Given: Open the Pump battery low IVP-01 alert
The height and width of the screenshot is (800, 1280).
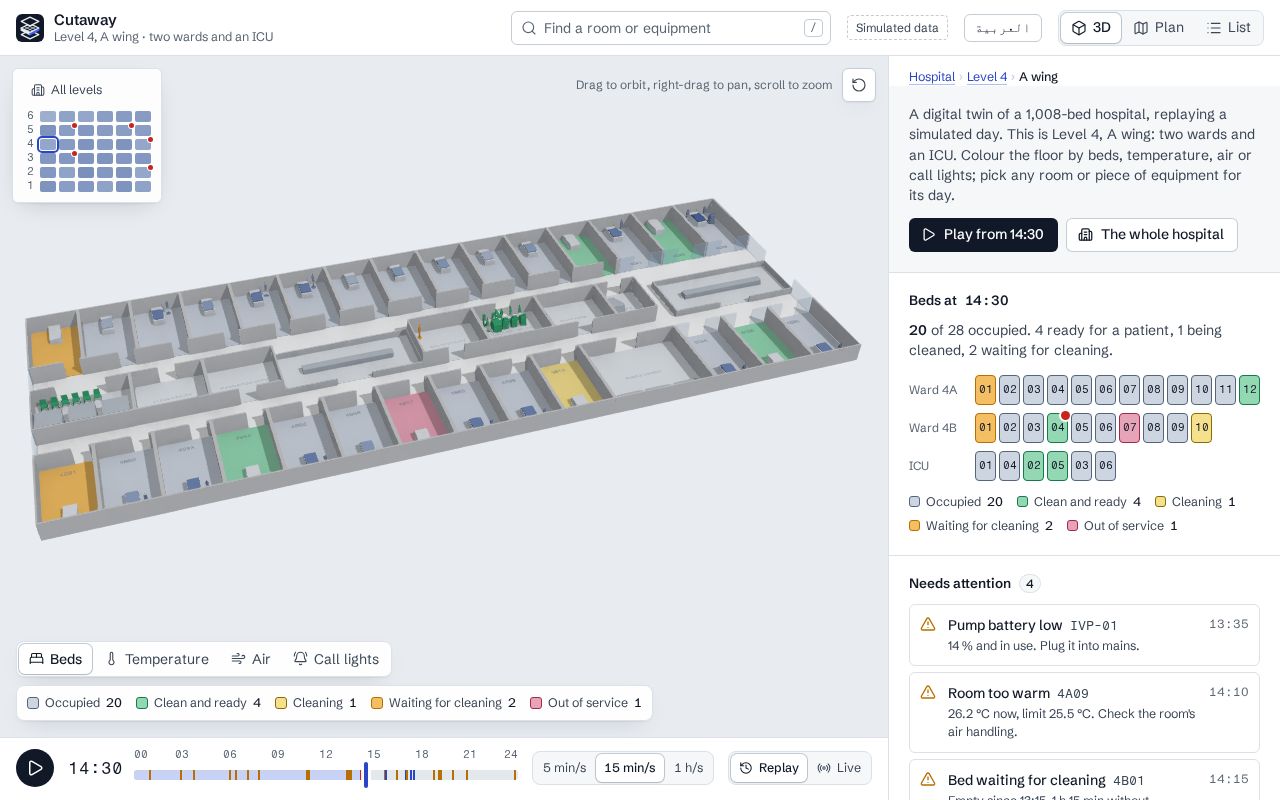Looking at the screenshot, I should 1084,635.
